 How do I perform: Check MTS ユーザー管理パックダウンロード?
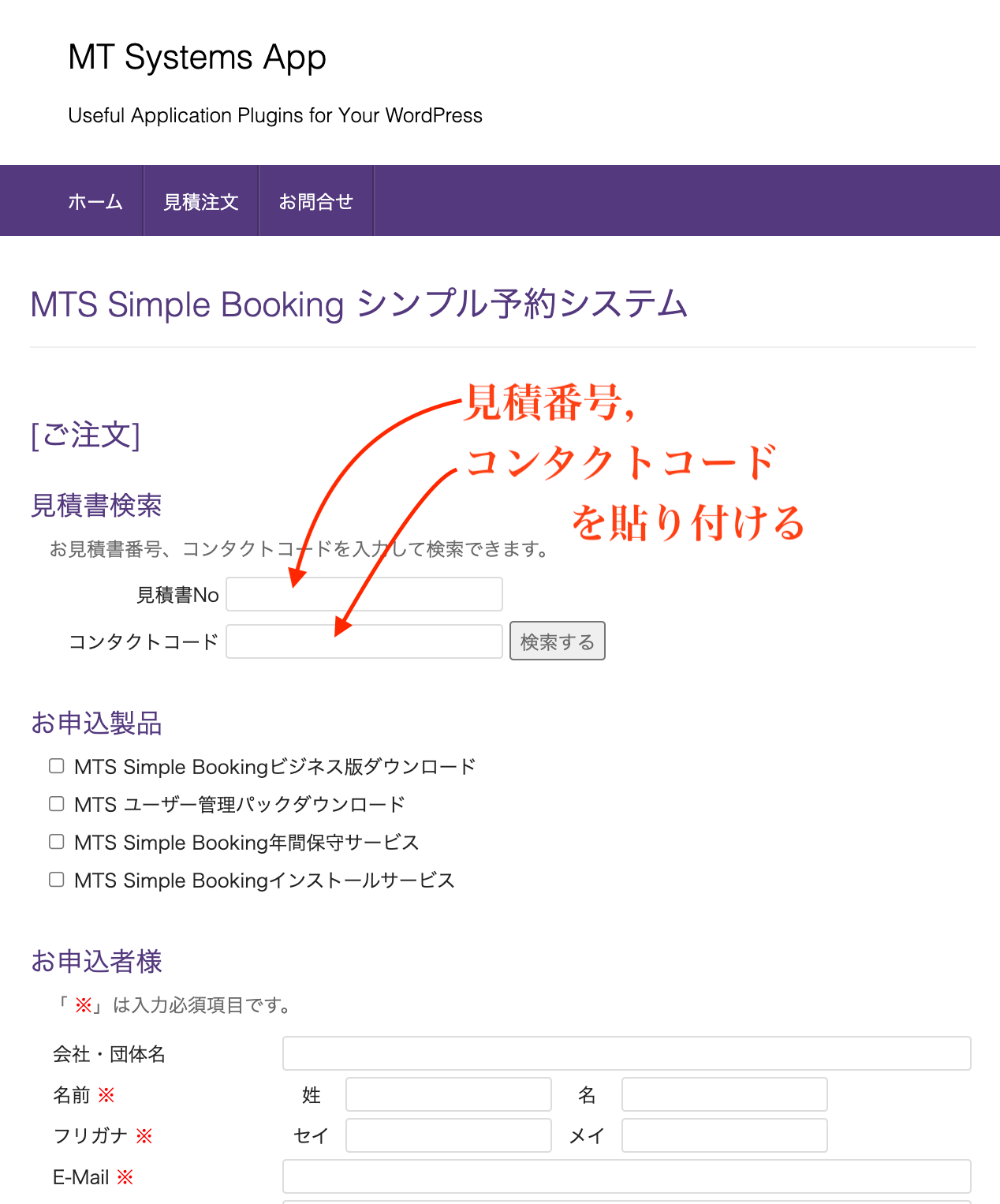click(57, 804)
